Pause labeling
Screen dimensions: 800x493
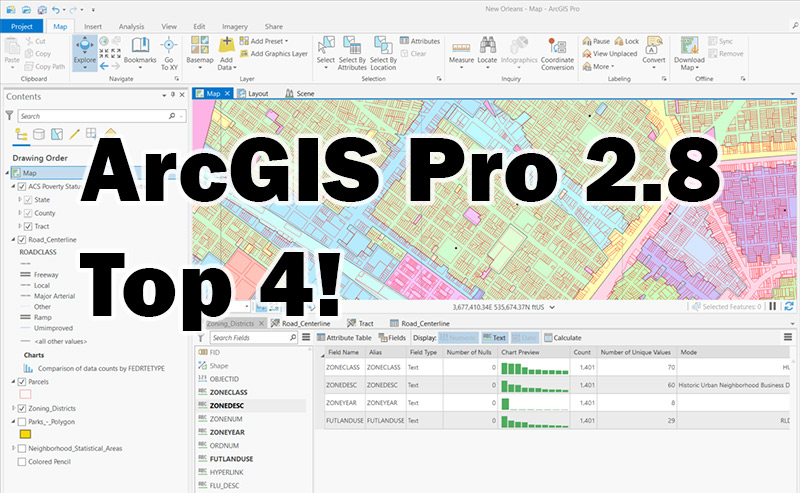[x=596, y=41]
